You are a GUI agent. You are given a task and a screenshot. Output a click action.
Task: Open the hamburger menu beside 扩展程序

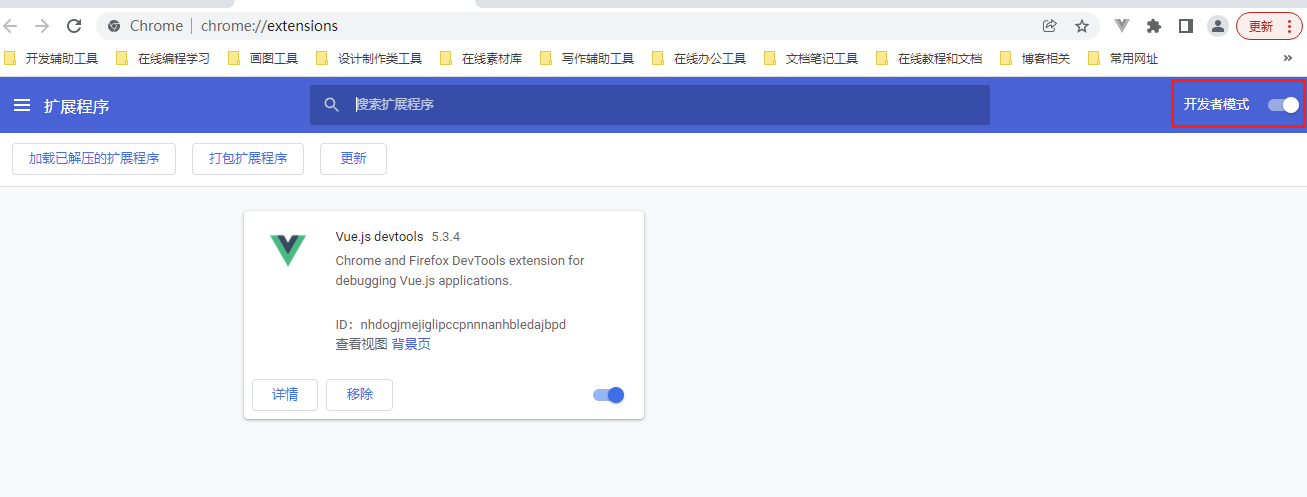(x=22, y=105)
